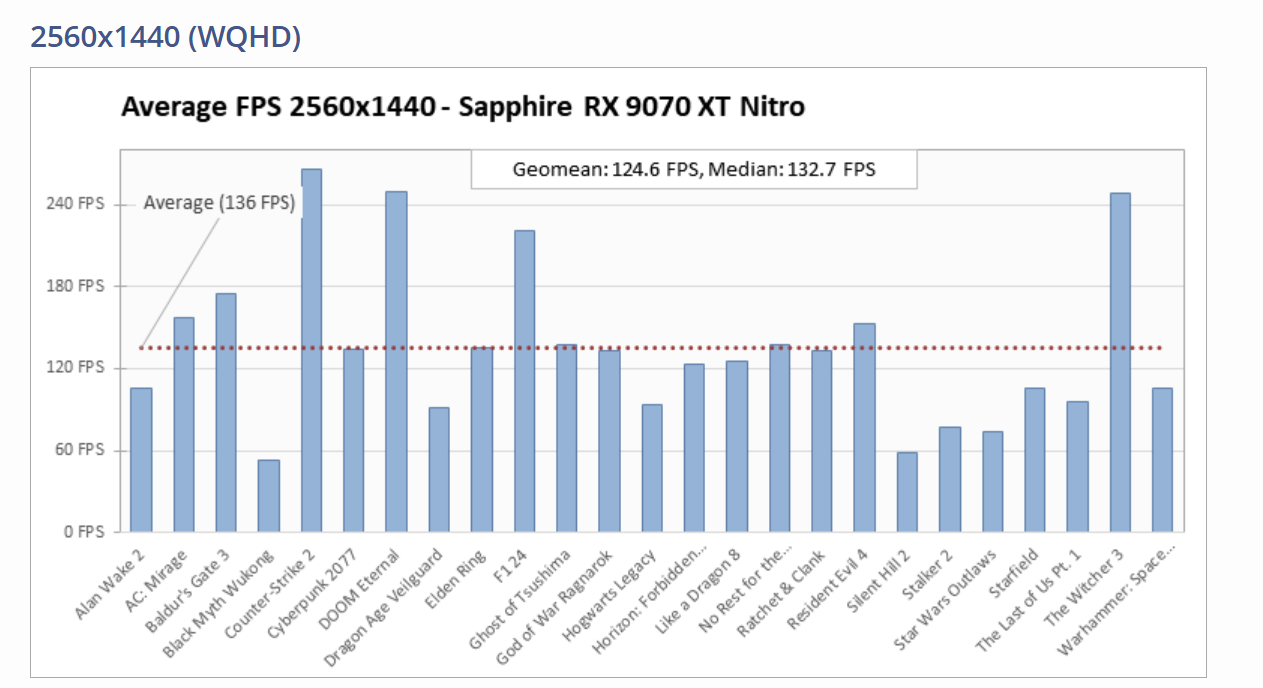Click the F1 24 bar
Screen dimensions: 1263x688
point(525,381)
